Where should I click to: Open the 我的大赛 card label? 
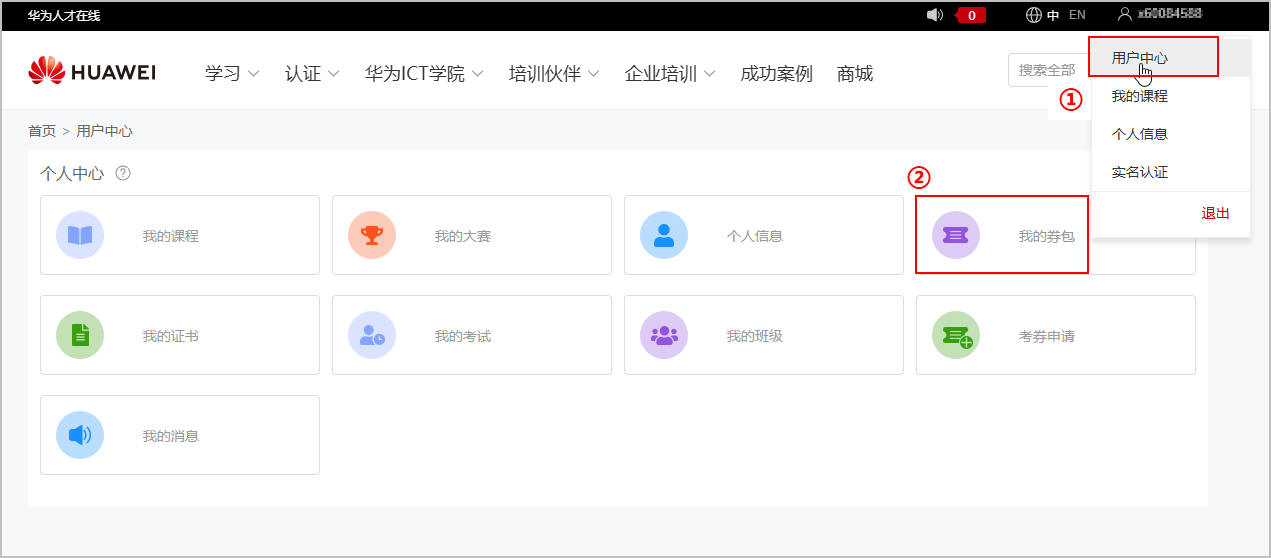[x=462, y=236]
